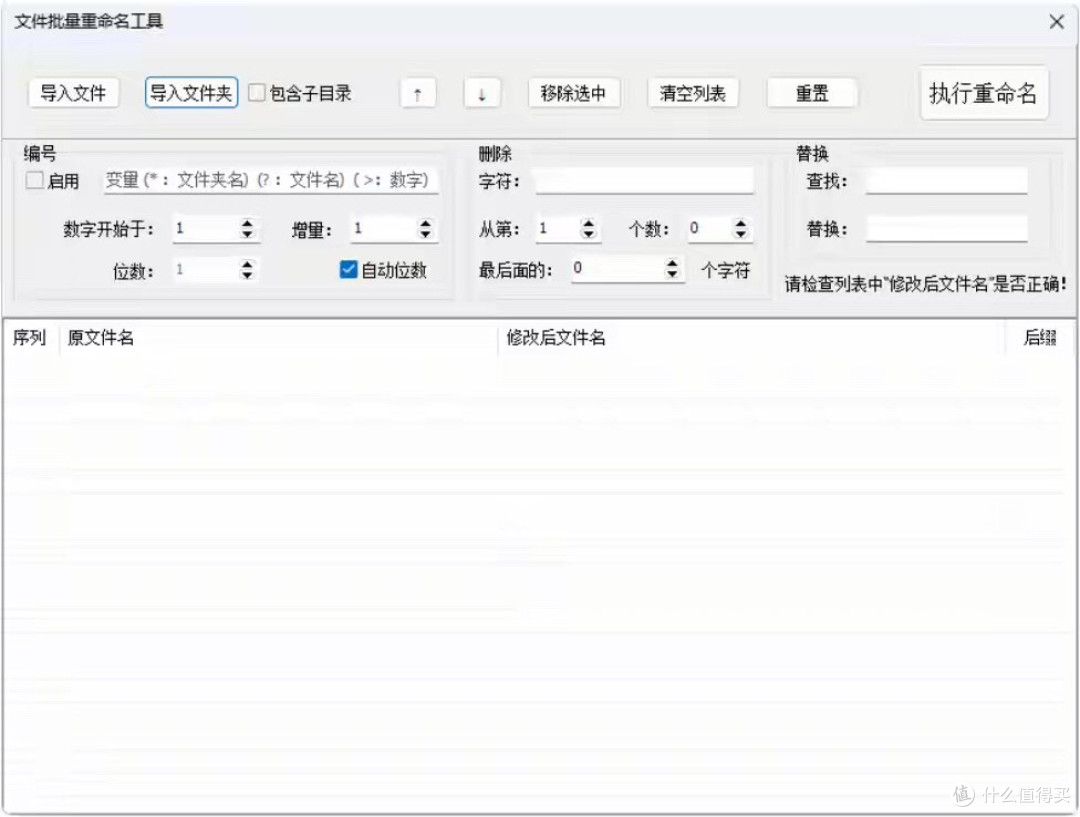
Task: Decrease the 增量 increment value
Action: click(425, 234)
